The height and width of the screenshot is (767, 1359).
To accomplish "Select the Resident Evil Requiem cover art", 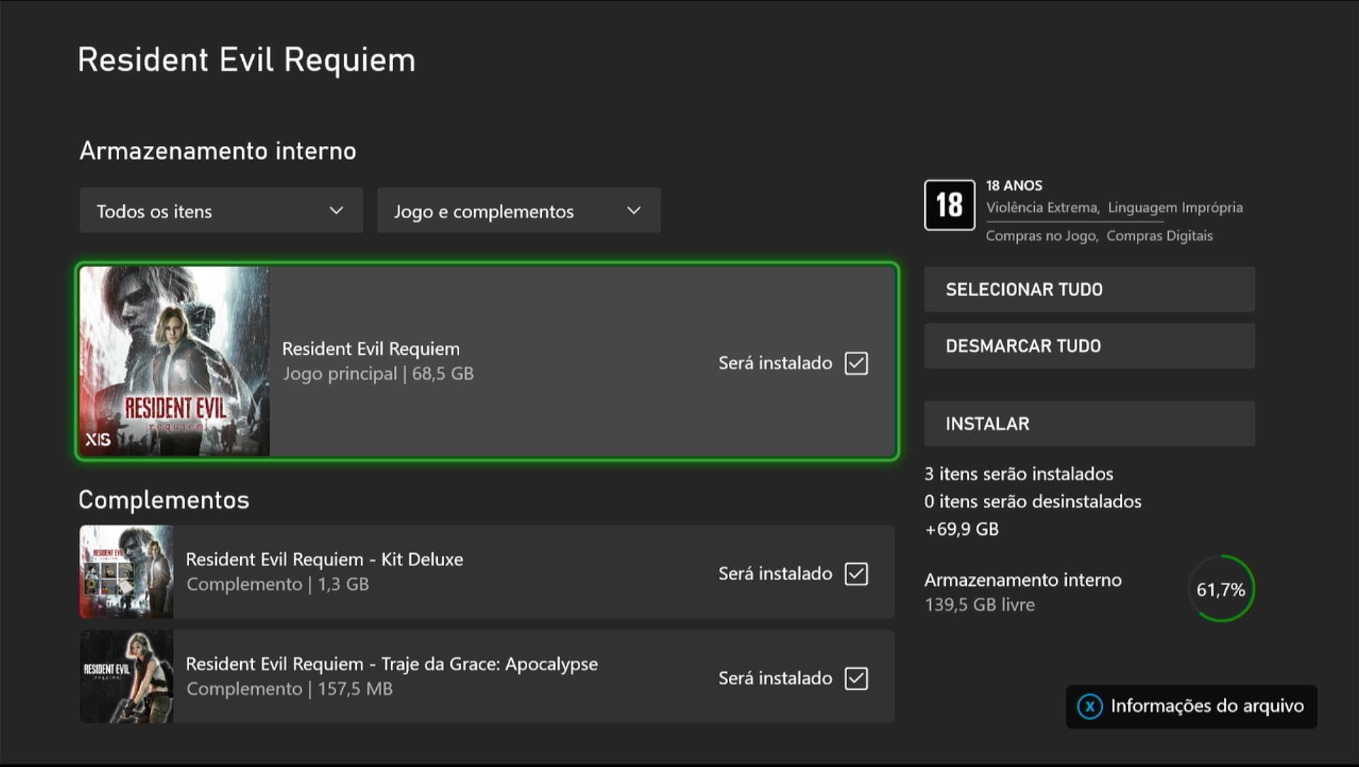I will [174, 361].
